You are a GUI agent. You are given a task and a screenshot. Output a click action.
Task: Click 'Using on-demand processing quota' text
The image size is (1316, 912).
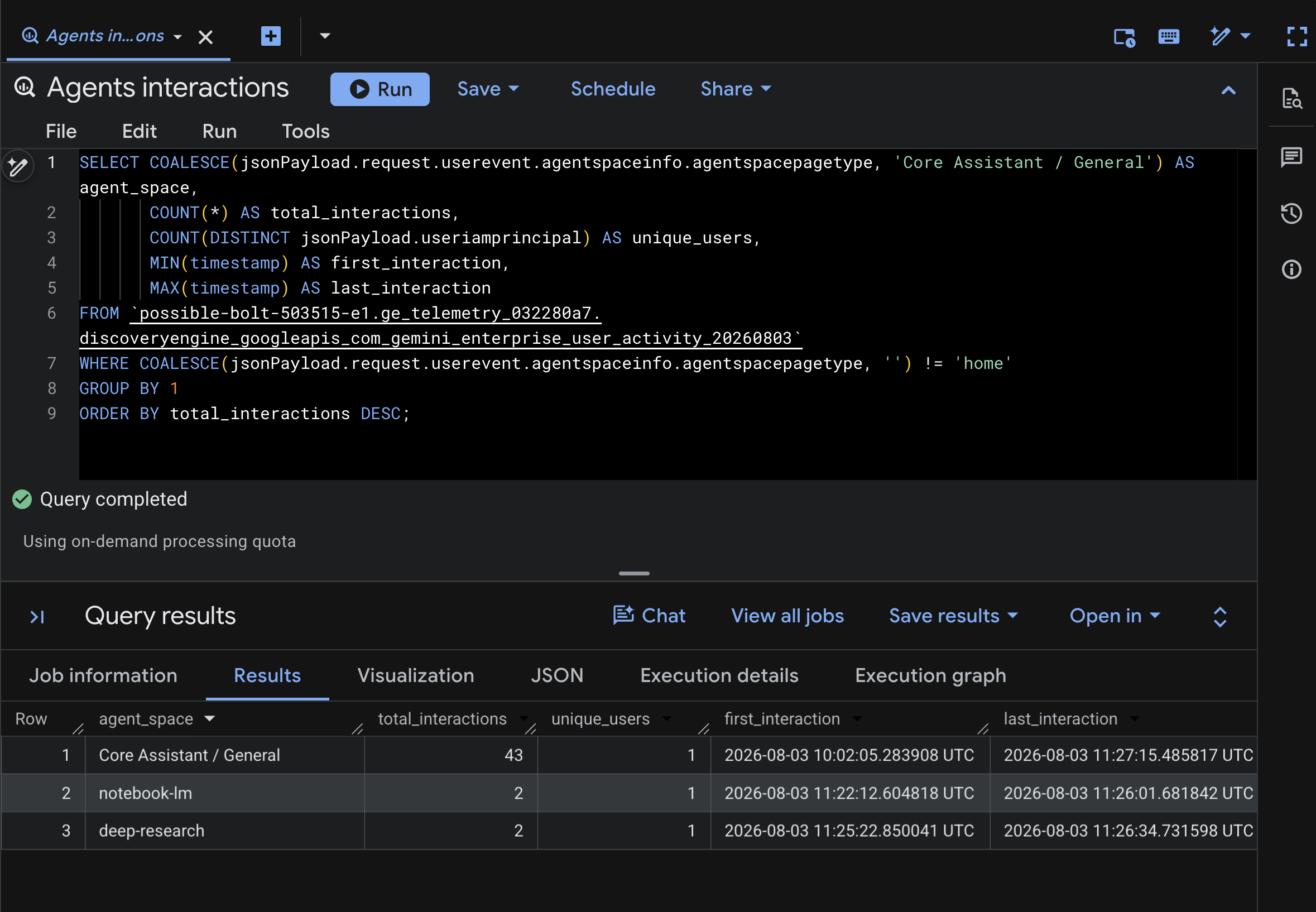160,541
